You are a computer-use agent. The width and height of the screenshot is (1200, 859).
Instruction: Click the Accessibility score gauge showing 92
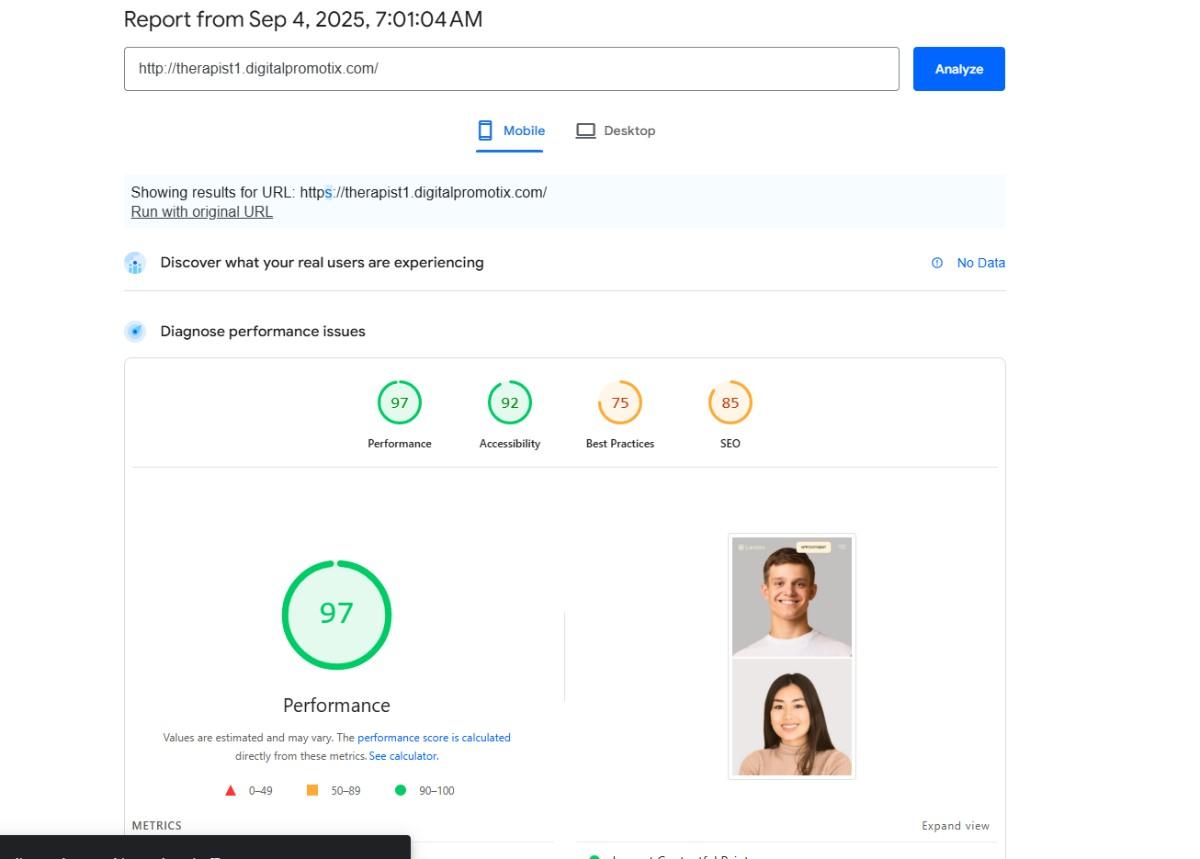pyautogui.click(x=509, y=403)
